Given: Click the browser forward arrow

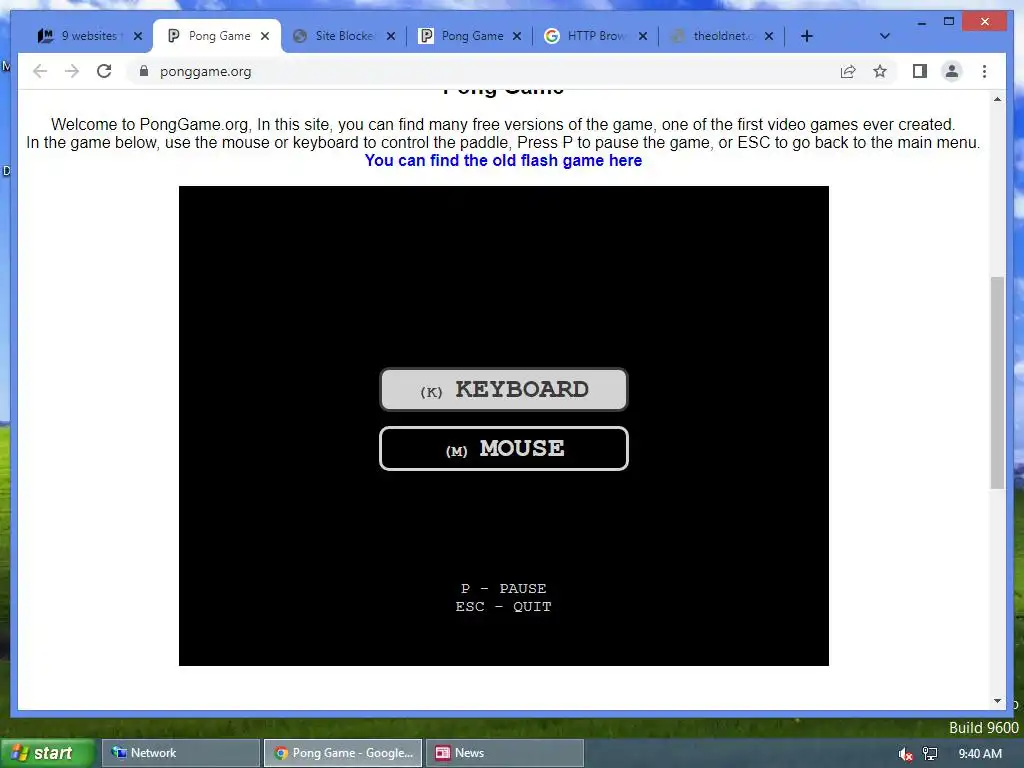Looking at the screenshot, I should click(72, 71).
